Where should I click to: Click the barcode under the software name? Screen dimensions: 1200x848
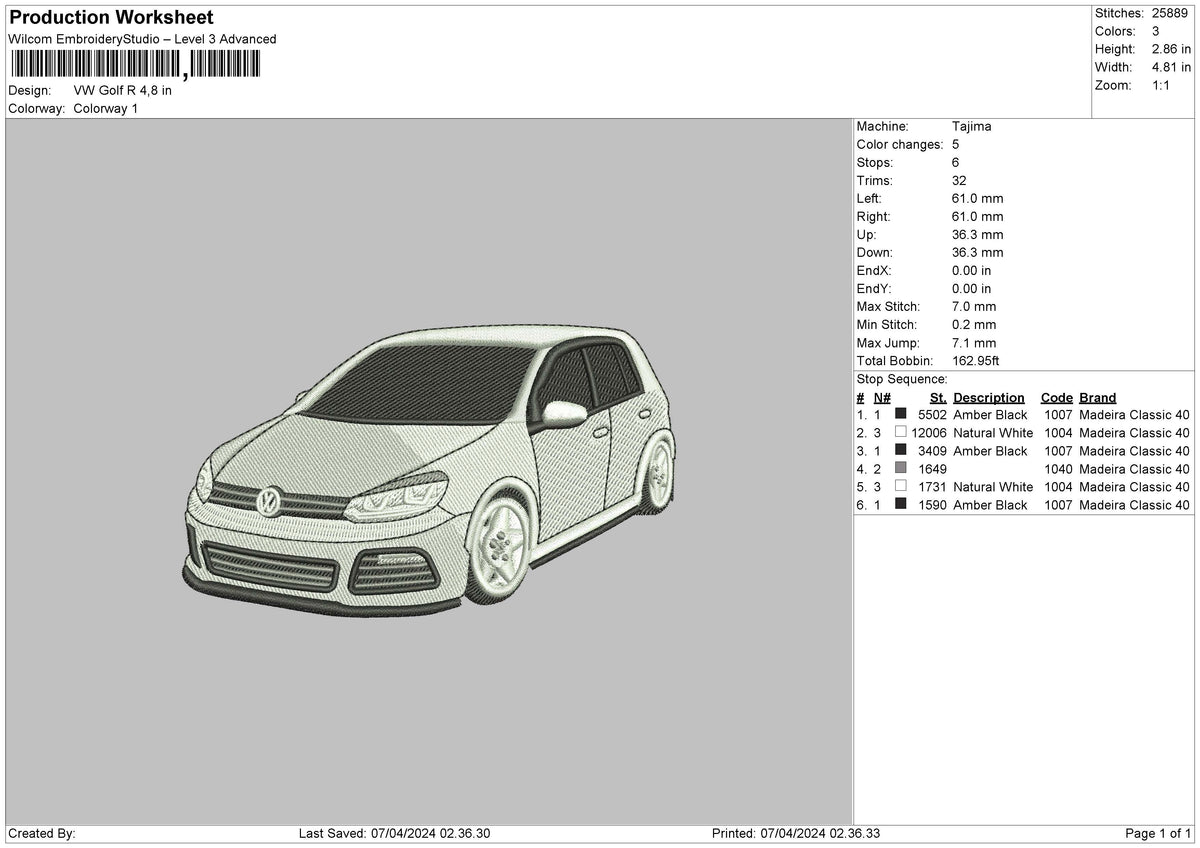click(x=135, y=65)
